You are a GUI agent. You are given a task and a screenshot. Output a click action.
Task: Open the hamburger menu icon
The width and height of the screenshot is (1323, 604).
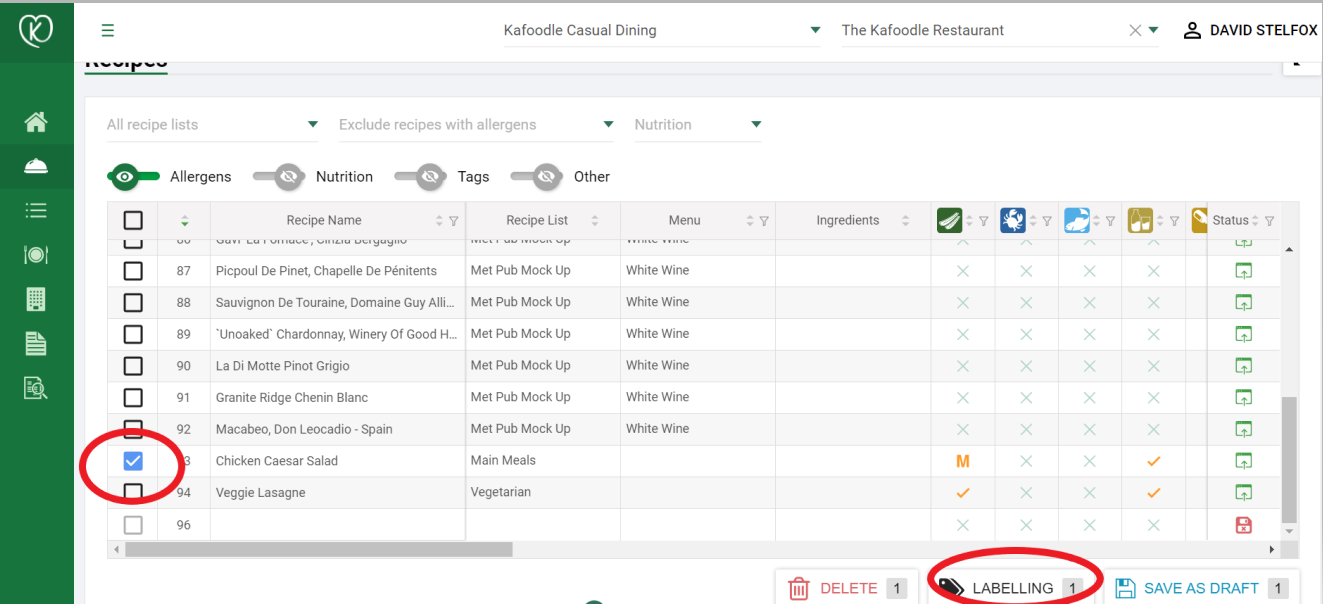[107, 30]
